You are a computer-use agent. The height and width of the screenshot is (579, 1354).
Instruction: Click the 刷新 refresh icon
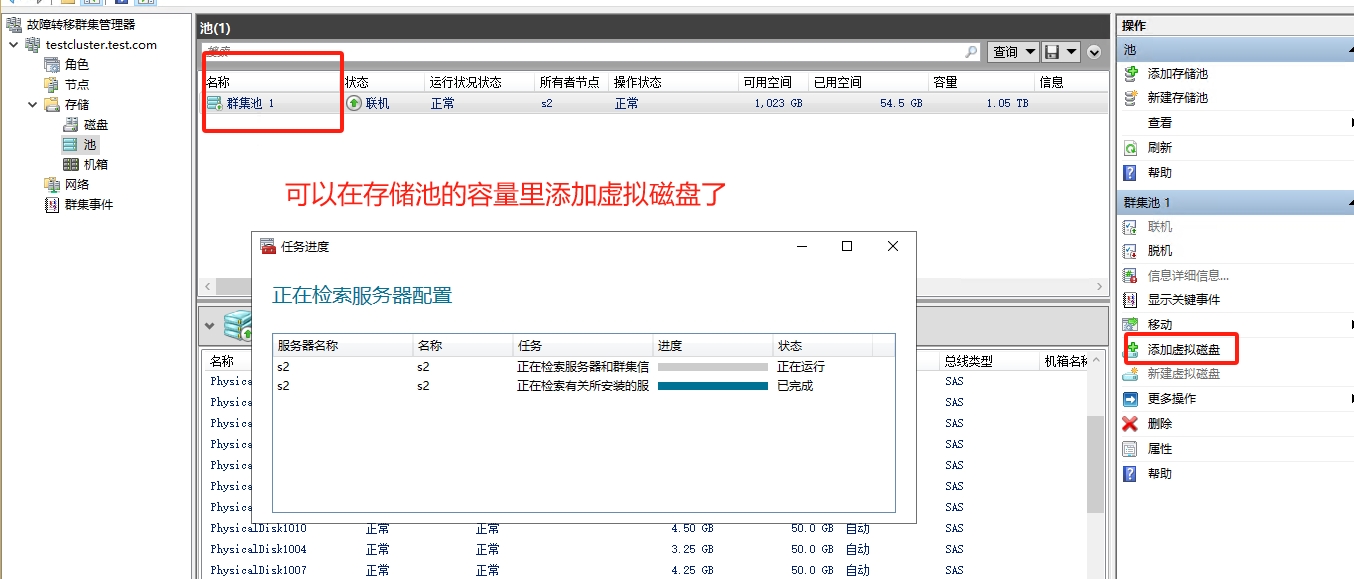1131,147
